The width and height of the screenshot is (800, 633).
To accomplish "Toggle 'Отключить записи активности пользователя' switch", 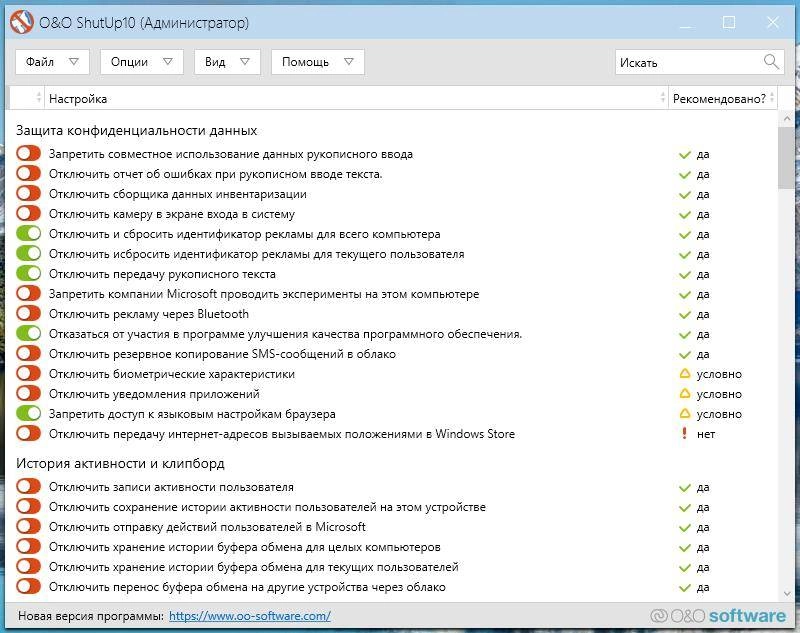I will (28, 486).
